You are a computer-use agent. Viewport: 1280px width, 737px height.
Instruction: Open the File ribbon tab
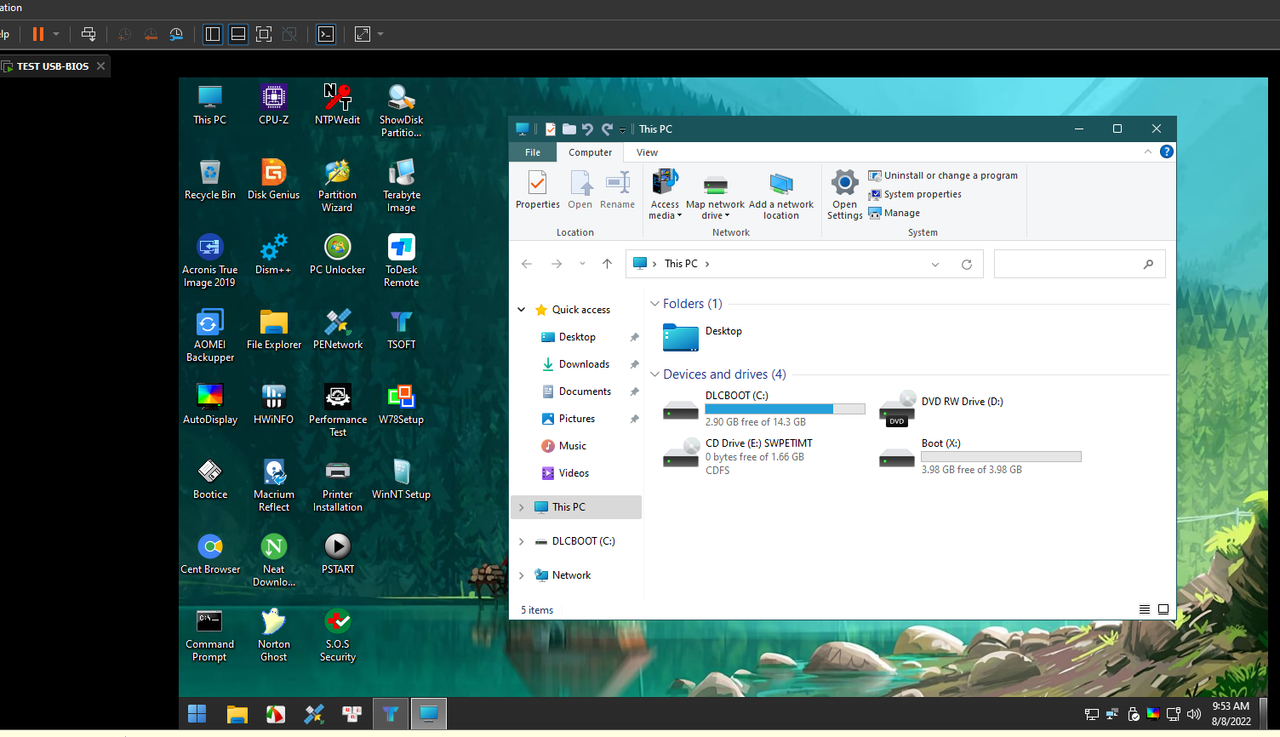coord(533,152)
